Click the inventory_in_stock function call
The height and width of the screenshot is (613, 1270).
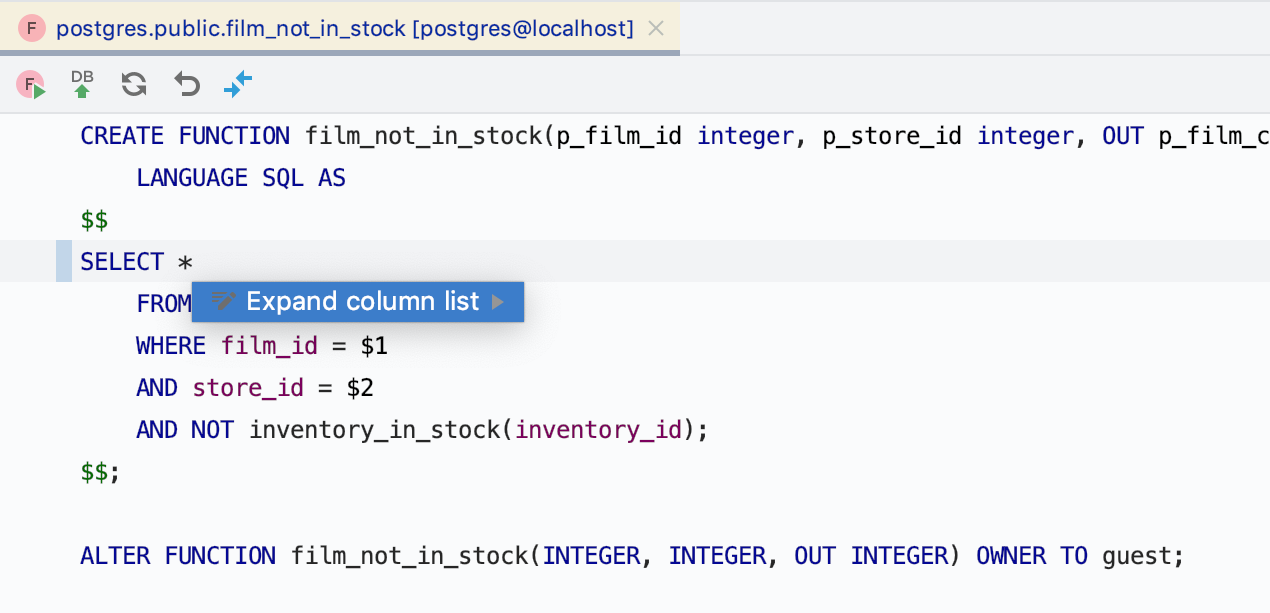tap(374, 430)
